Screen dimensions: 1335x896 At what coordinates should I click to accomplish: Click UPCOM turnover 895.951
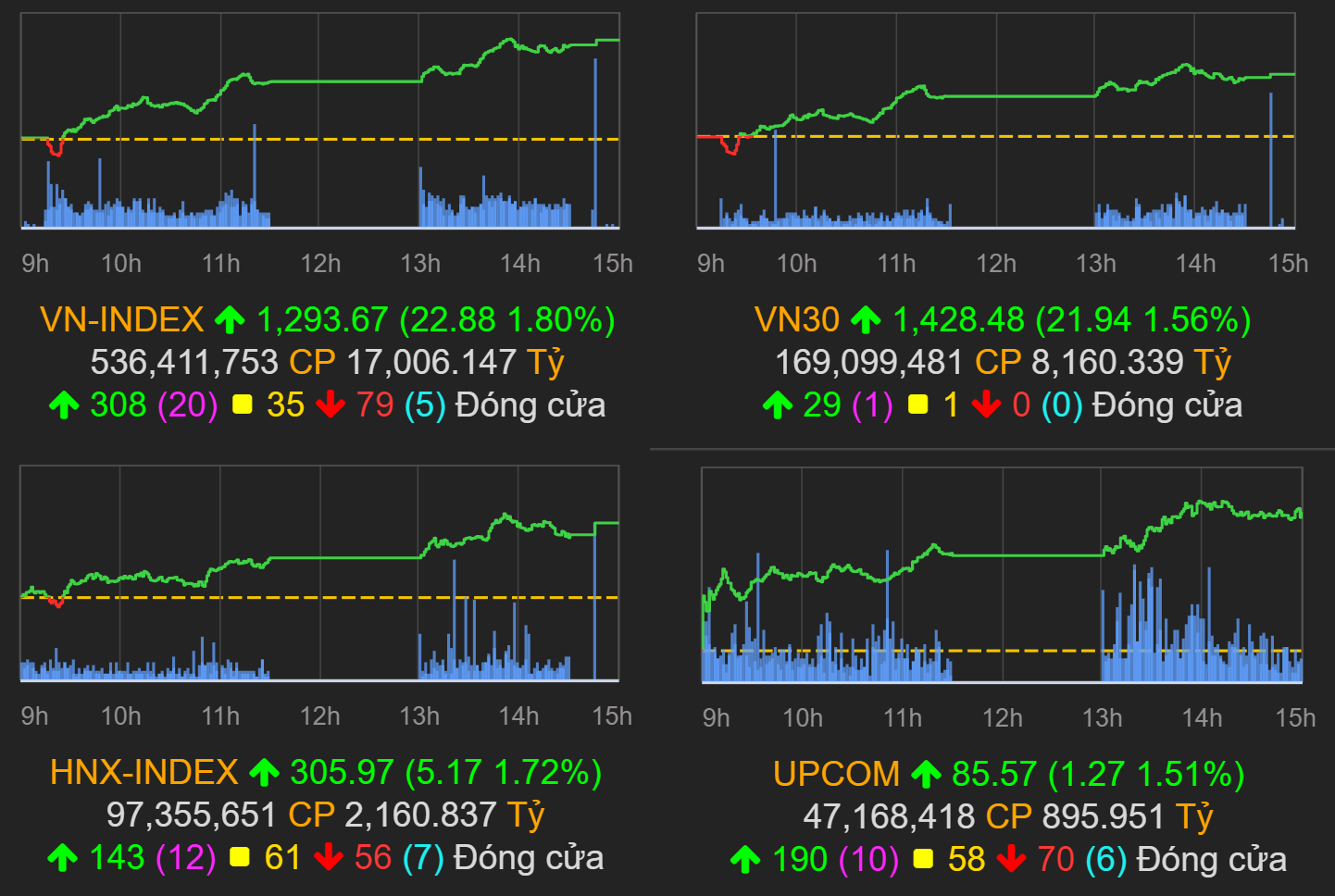click(1104, 817)
